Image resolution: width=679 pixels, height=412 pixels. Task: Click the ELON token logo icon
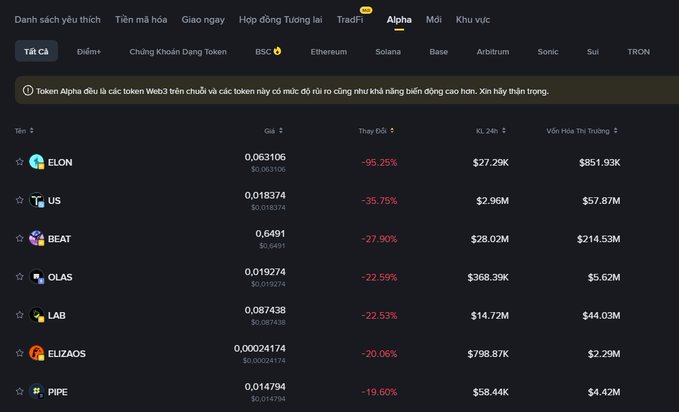coord(36,162)
